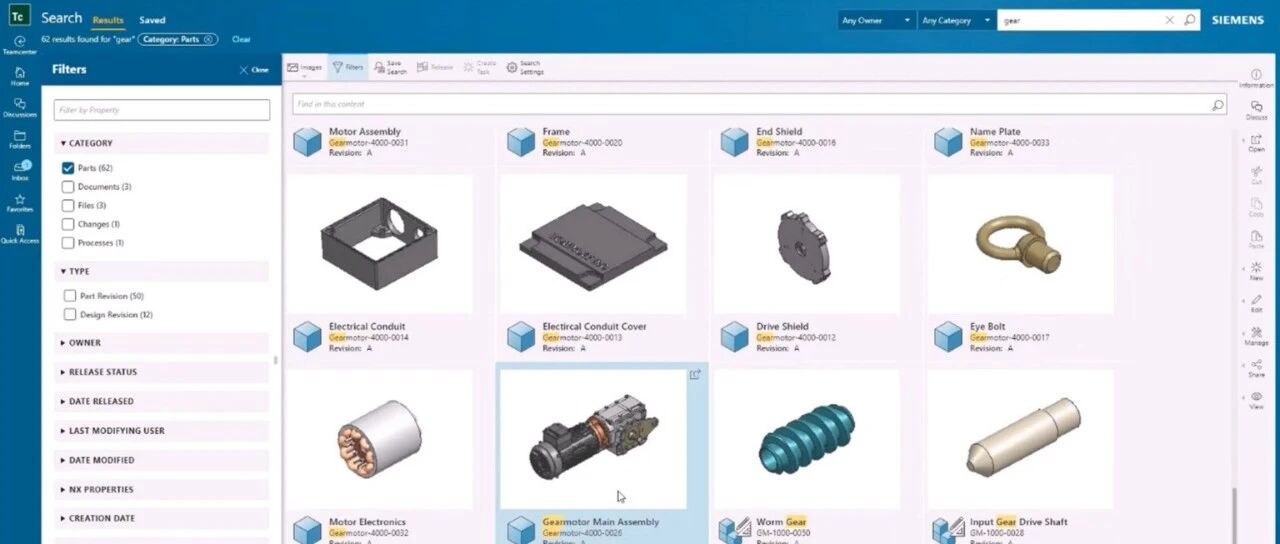Screen dimensions: 1280x544
Task: Open Favorites star in sidebar
Action: [x=20, y=202]
